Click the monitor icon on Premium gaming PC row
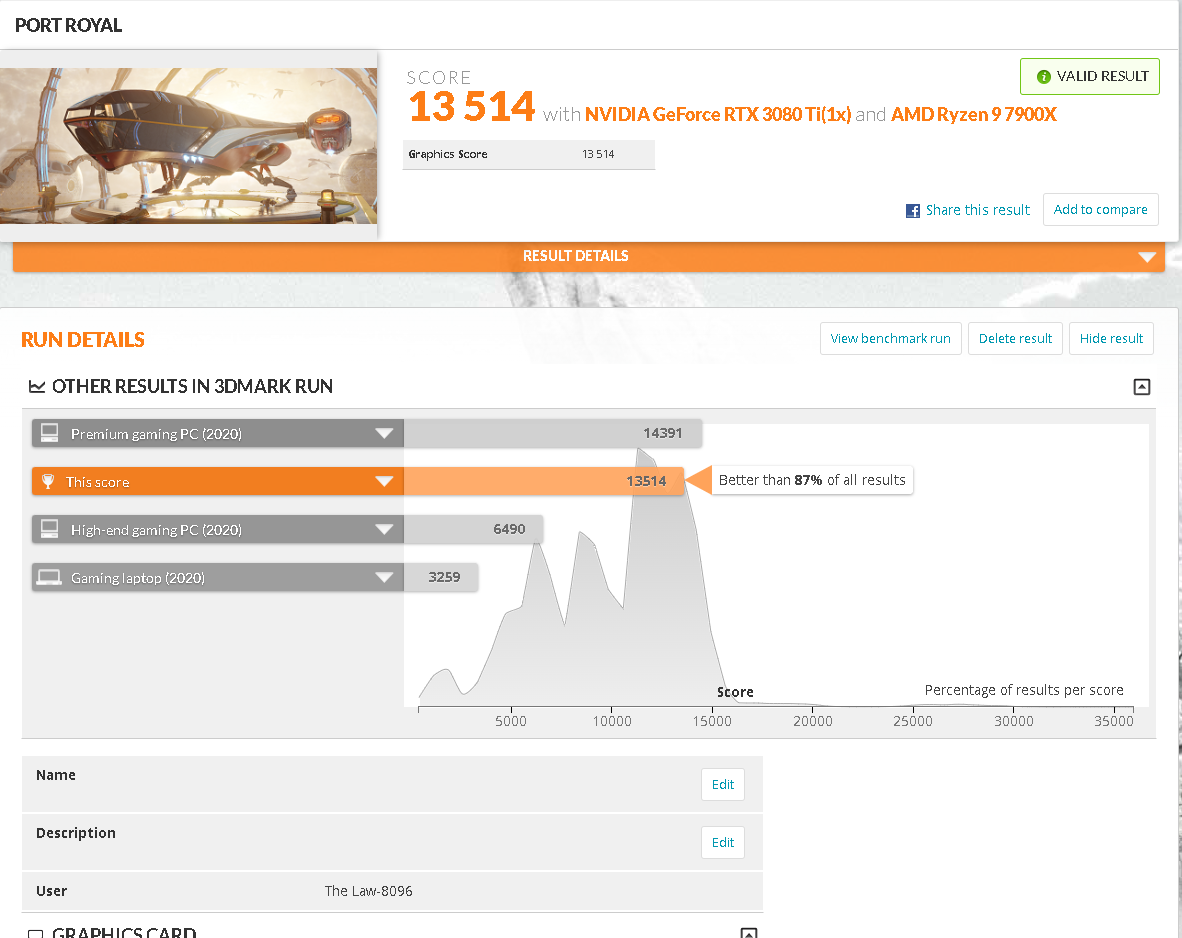Viewport: 1182px width, 938px height. (x=49, y=432)
